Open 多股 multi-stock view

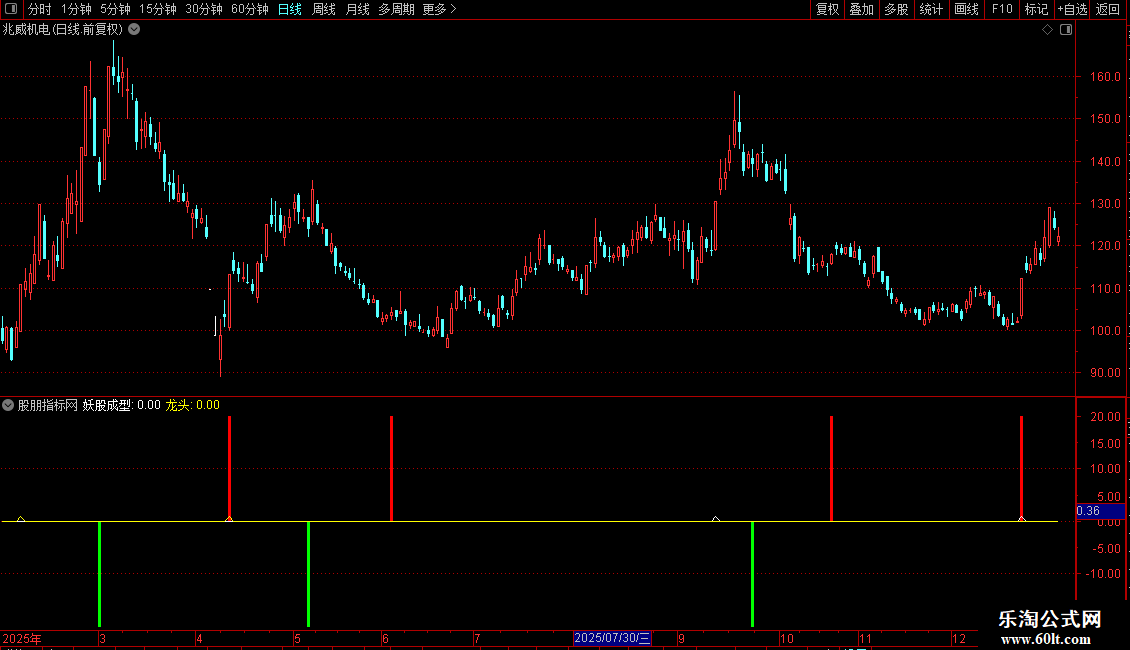pyautogui.click(x=896, y=9)
